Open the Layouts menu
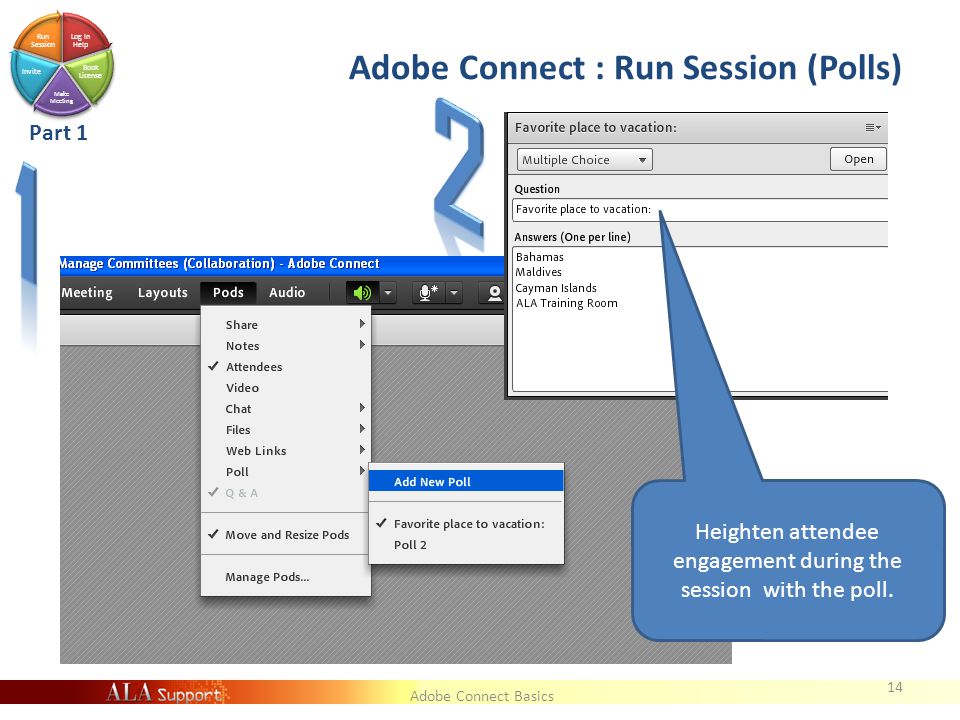960x720 pixels. coord(163,293)
